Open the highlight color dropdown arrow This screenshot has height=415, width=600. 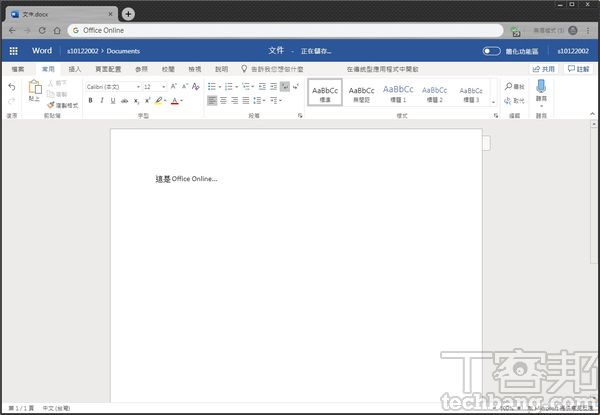(x=165, y=101)
